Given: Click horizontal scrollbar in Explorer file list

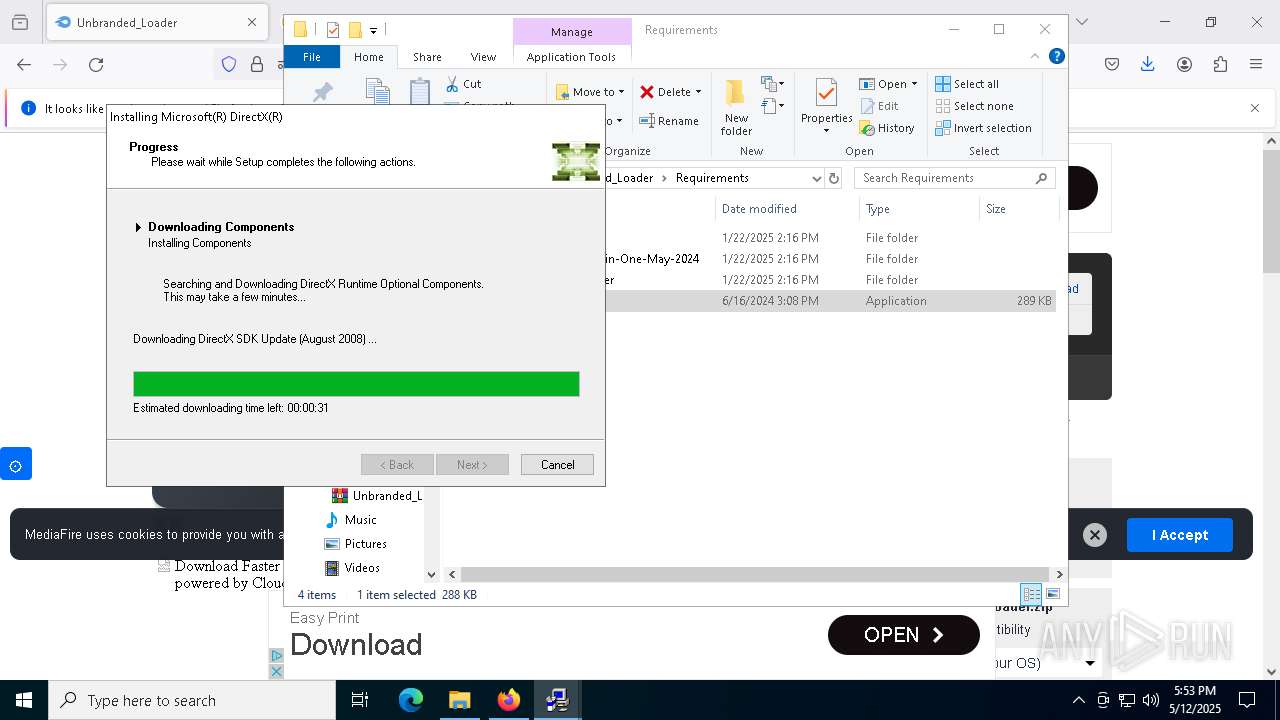Looking at the screenshot, I should point(755,574).
